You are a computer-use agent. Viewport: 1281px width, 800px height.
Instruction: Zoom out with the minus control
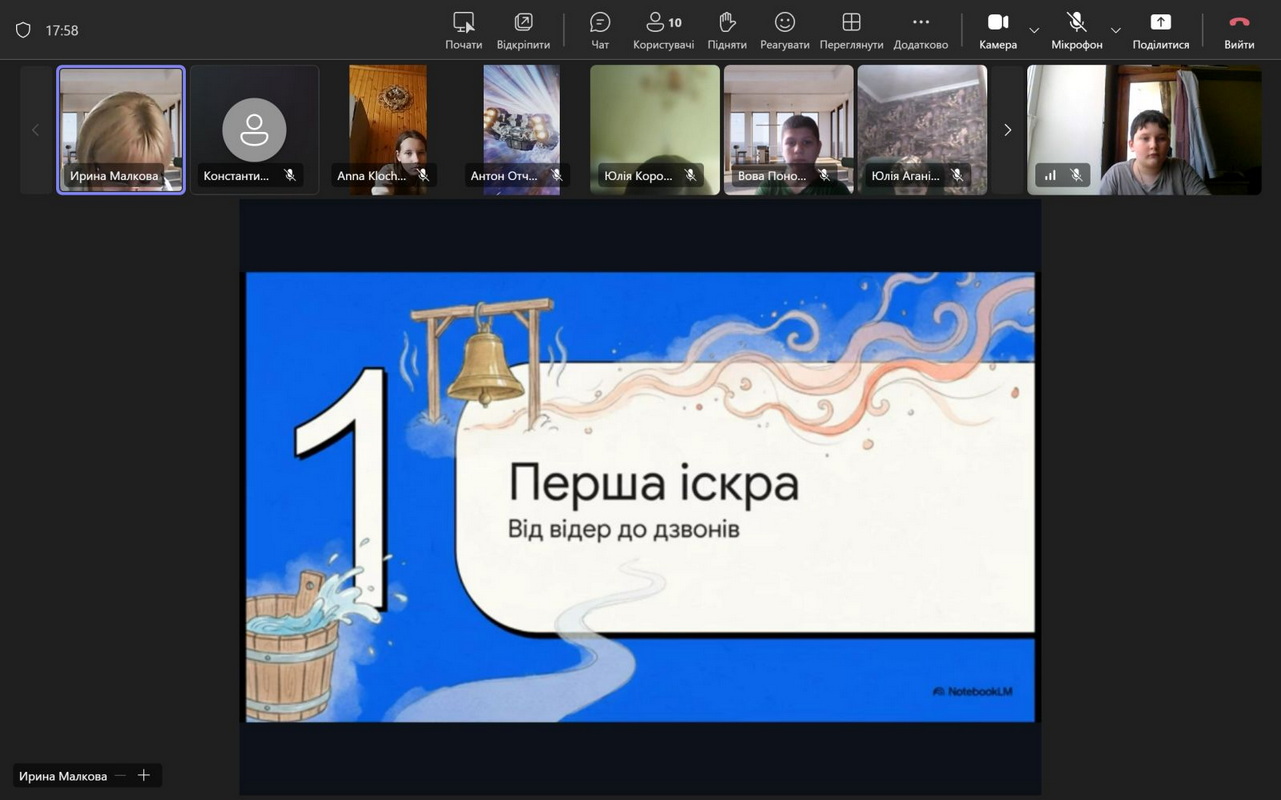121,775
